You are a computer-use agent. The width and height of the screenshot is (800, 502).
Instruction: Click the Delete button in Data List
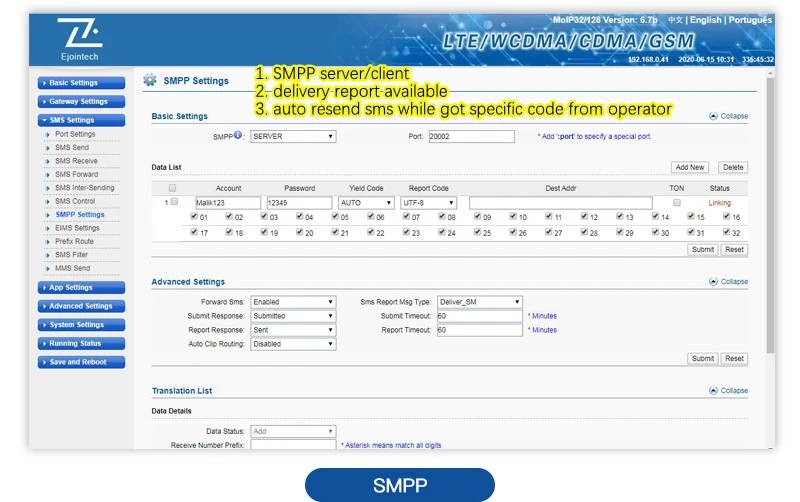pyautogui.click(x=733, y=167)
